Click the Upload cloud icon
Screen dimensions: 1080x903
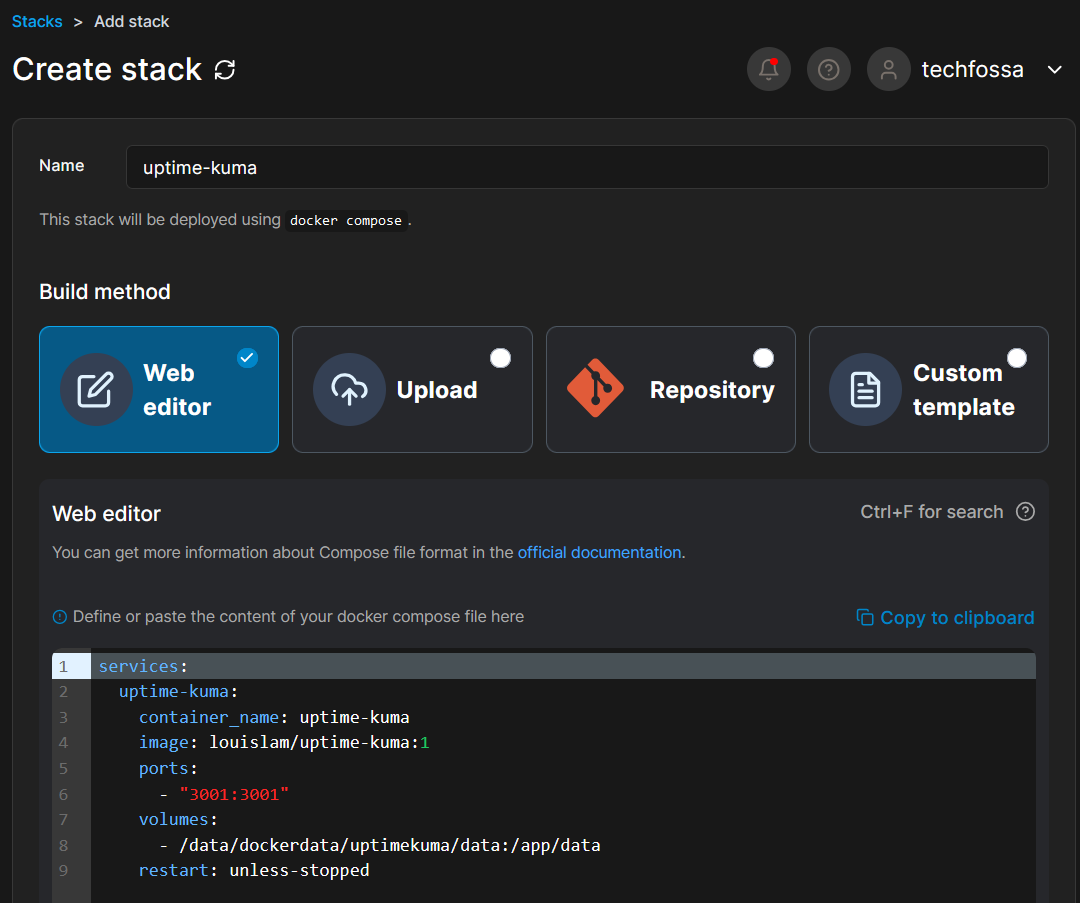[x=349, y=390]
